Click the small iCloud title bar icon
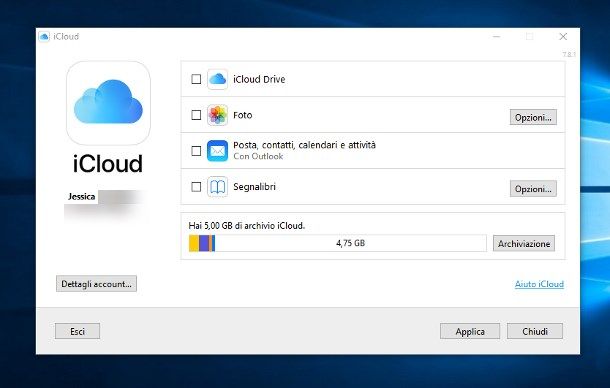The height and width of the screenshot is (388, 610). click(44, 37)
